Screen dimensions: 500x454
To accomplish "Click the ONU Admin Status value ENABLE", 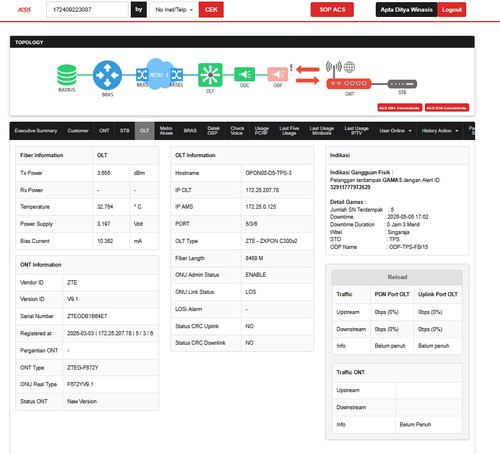I will click(x=256, y=275).
